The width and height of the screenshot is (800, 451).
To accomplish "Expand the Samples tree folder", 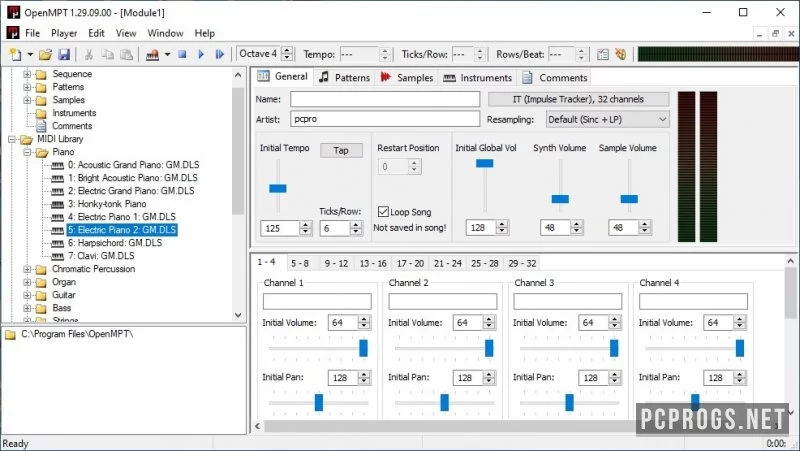I will (27, 100).
